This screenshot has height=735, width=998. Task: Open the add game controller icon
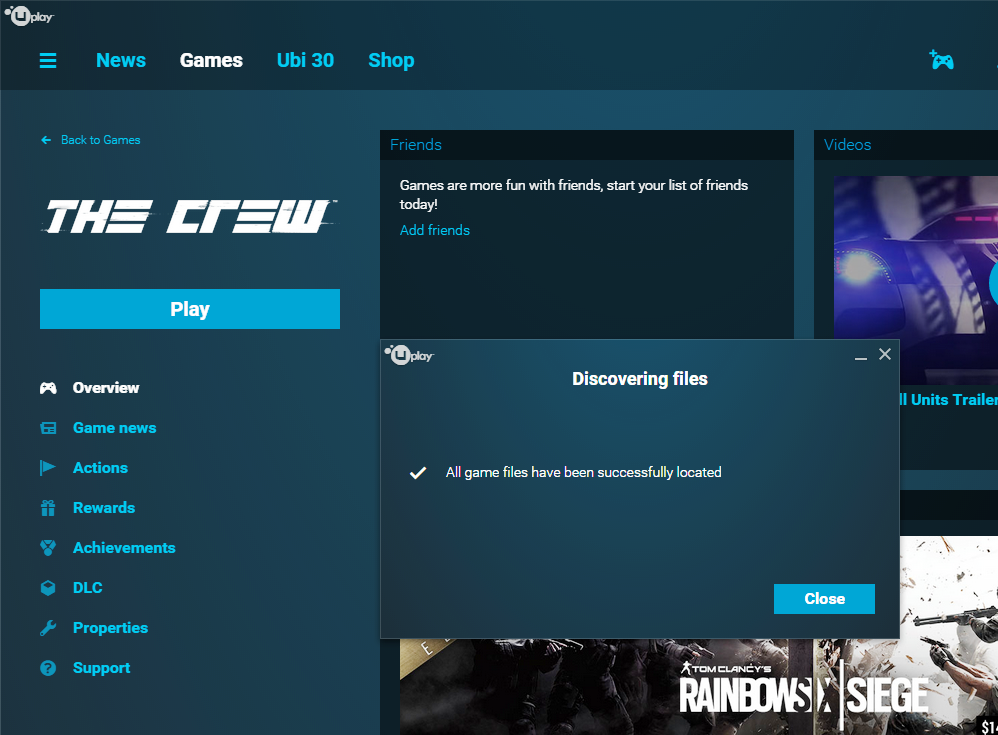click(941, 60)
